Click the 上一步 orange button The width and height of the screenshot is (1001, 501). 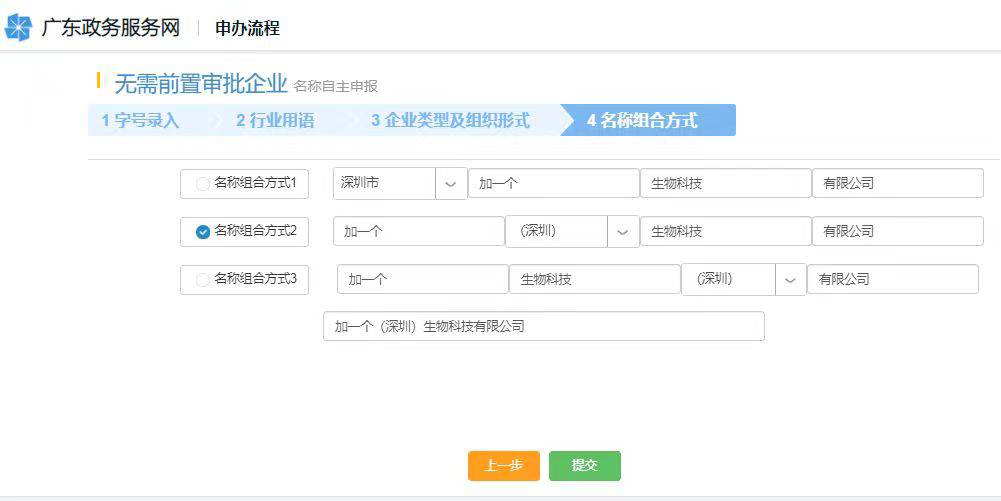coord(503,466)
